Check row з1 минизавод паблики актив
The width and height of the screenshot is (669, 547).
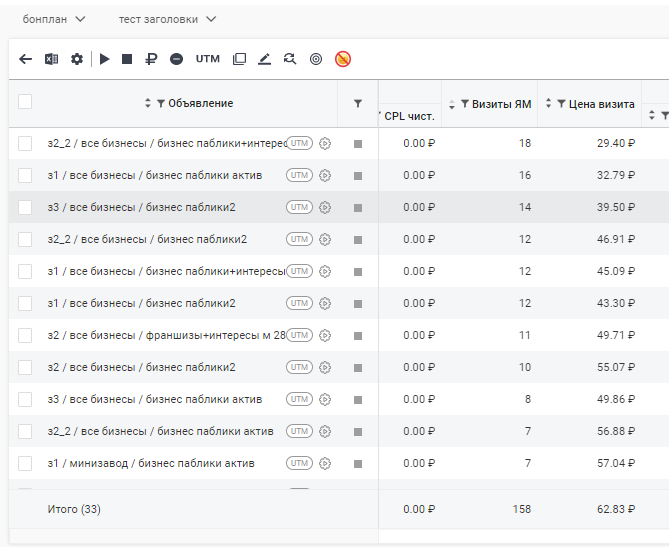(x=25, y=463)
